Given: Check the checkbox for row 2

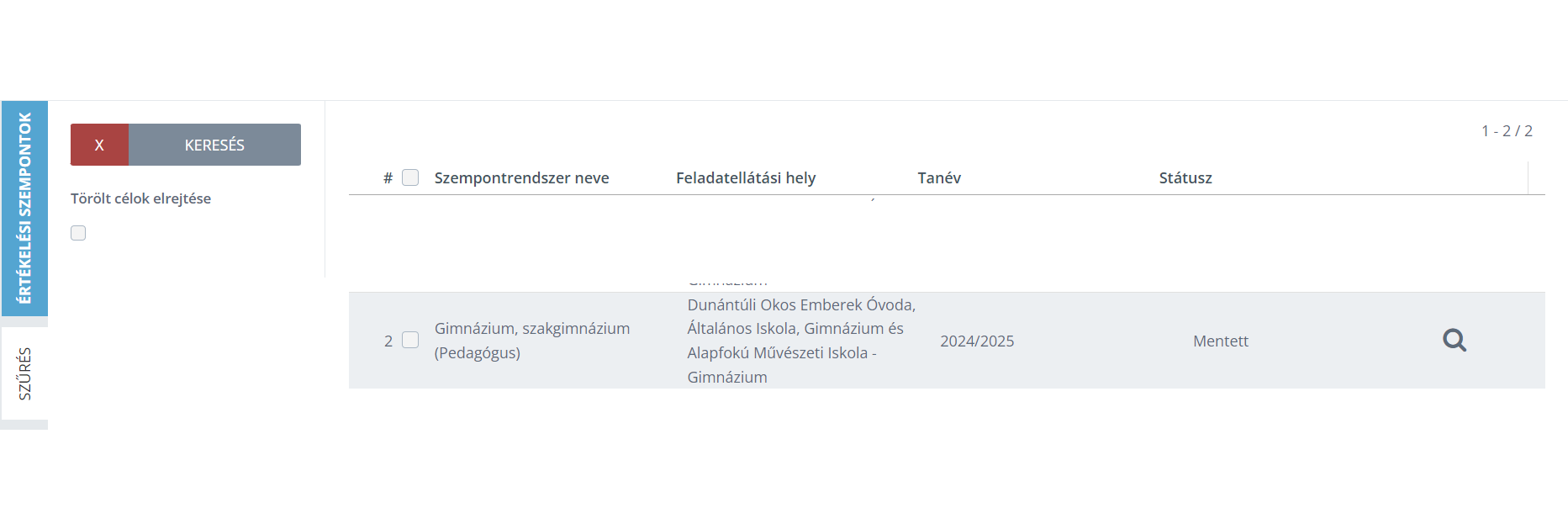Looking at the screenshot, I should 410,340.
